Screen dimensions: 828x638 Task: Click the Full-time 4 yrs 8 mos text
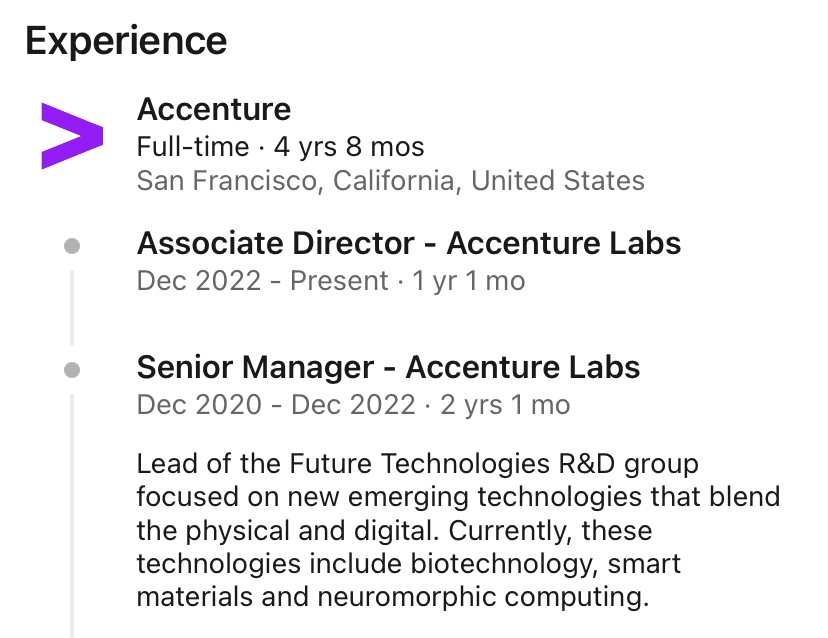[280, 147]
